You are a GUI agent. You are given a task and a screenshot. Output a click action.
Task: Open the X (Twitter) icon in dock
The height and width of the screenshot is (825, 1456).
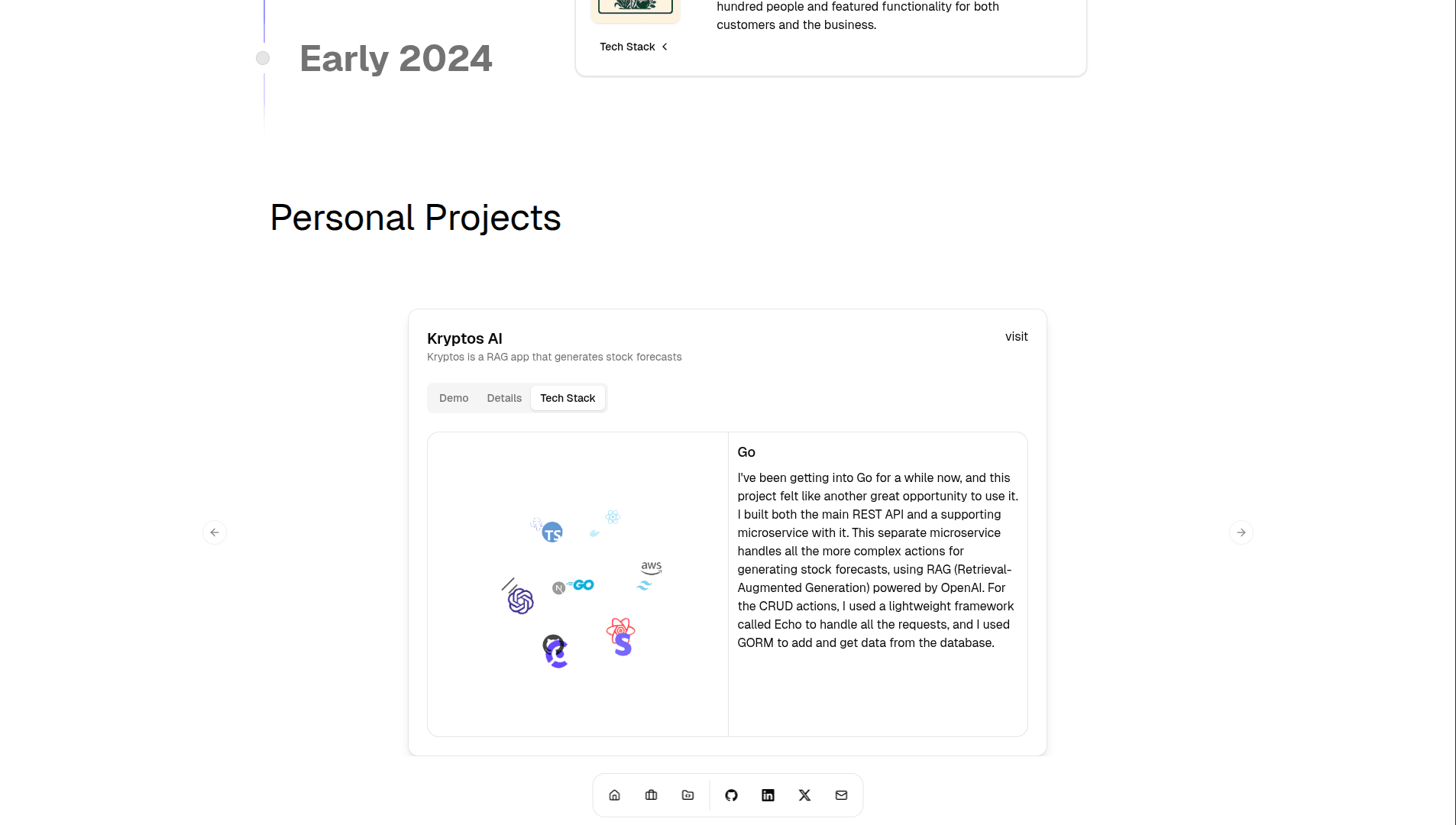(804, 795)
